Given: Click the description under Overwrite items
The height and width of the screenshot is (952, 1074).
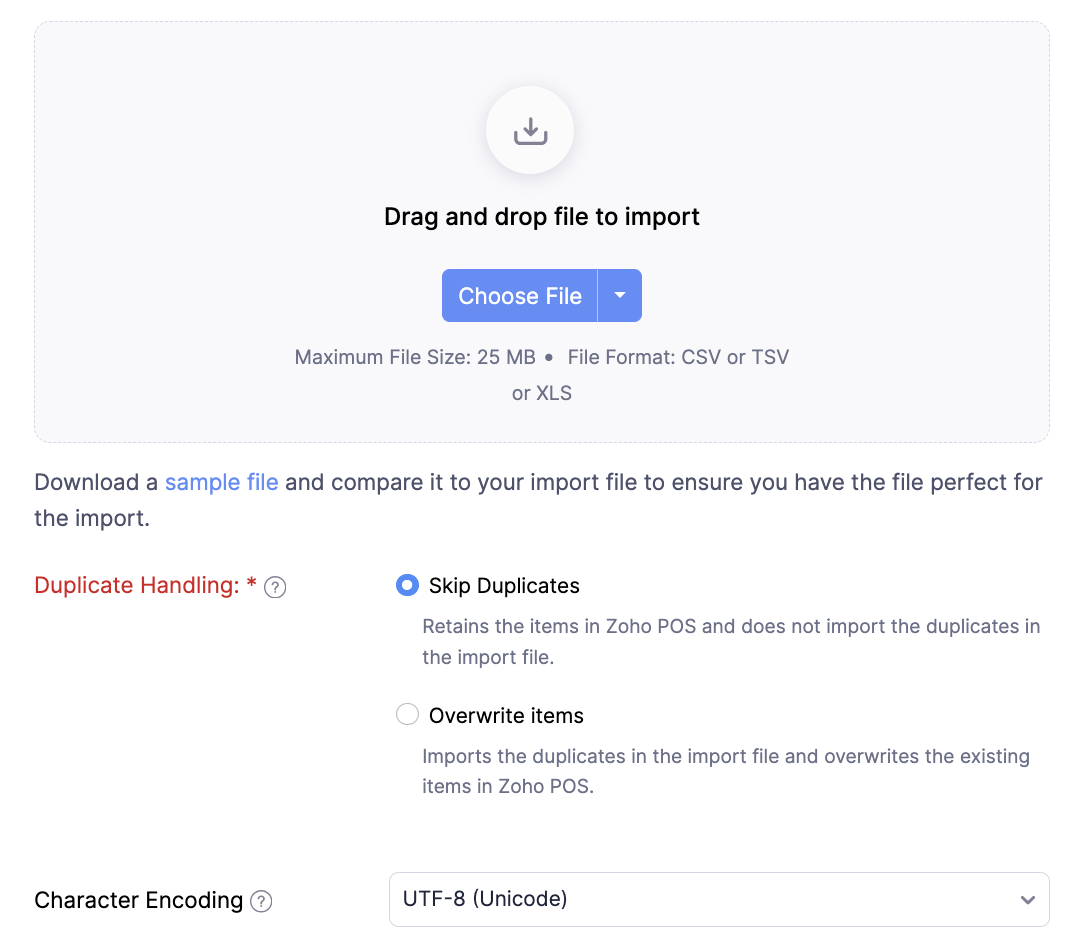Looking at the screenshot, I should [x=725, y=771].
